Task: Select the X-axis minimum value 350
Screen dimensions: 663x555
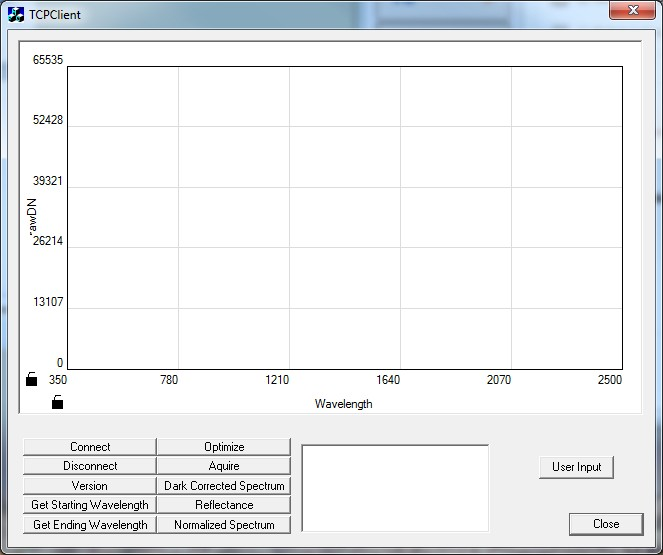Action: 58,380
